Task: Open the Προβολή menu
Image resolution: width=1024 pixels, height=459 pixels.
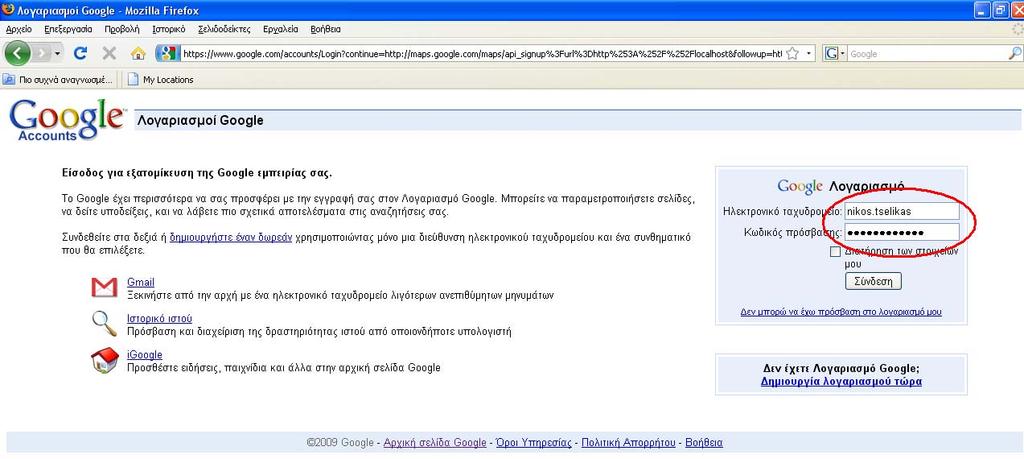Action: tap(121, 29)
